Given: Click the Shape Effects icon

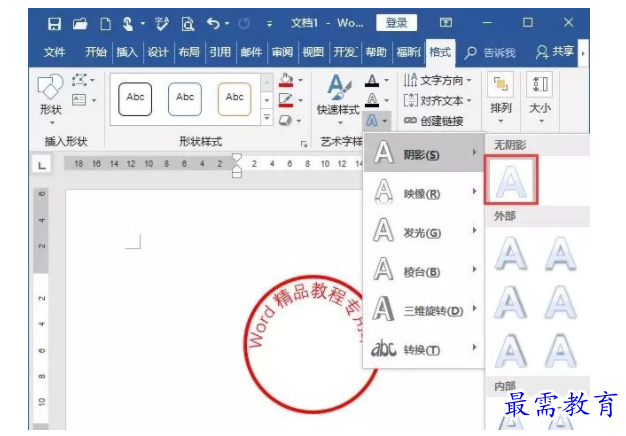Looking at the screenshot, I should click(285, 120).
